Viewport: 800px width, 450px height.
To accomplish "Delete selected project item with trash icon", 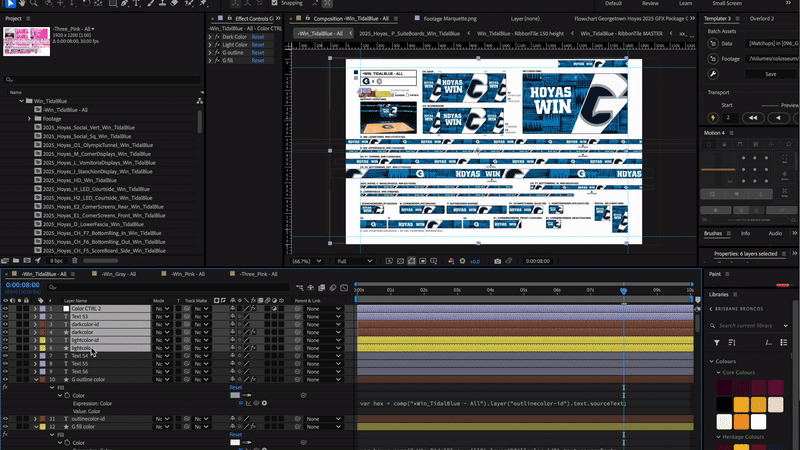I will [x=74, y=261].
